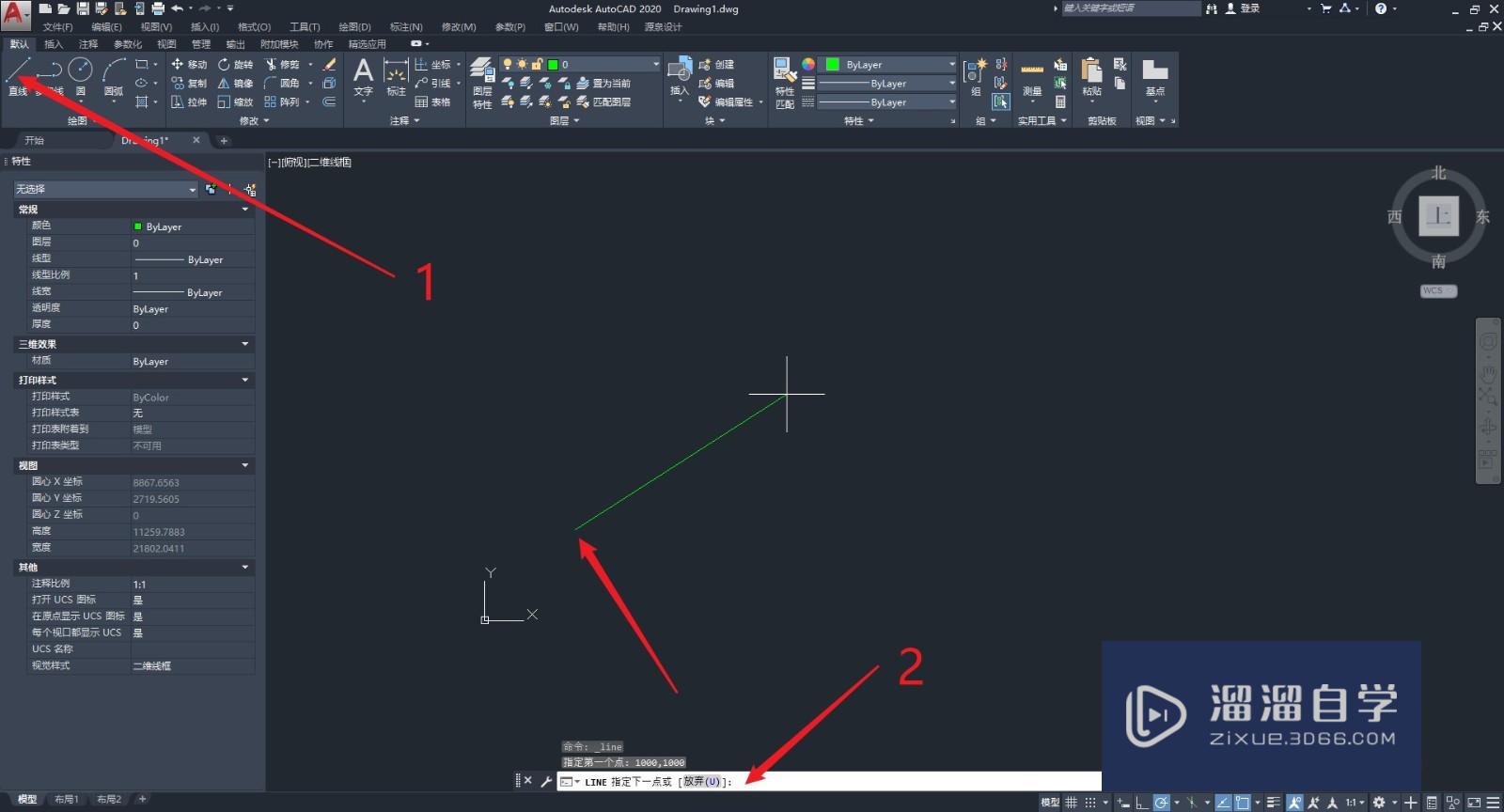The width and height of the screenshot is (1504, 812).
Task: Open the 修改(M) menu
Action: tap(459, 26)
